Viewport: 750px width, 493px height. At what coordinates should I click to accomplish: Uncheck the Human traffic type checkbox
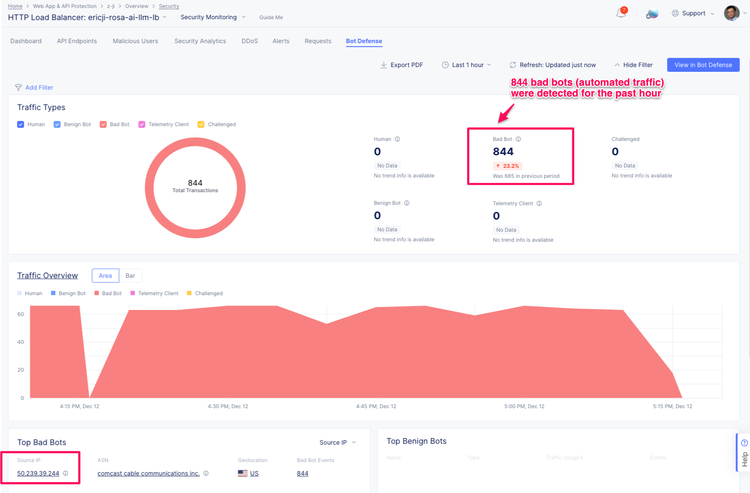pyautogui.click(x=21, y=124)
